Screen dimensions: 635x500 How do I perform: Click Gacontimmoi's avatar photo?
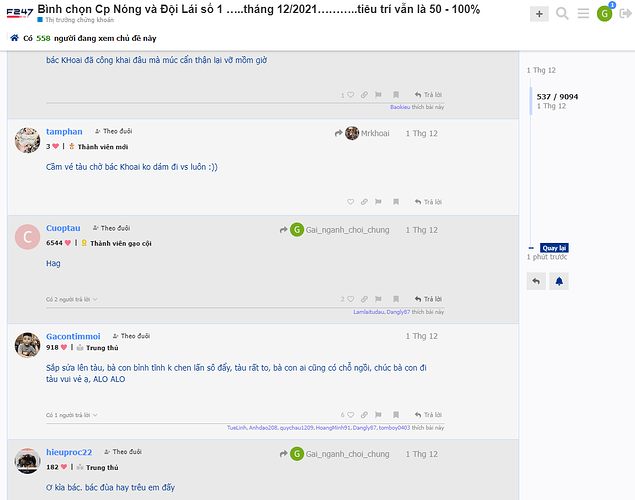point(28,345)
